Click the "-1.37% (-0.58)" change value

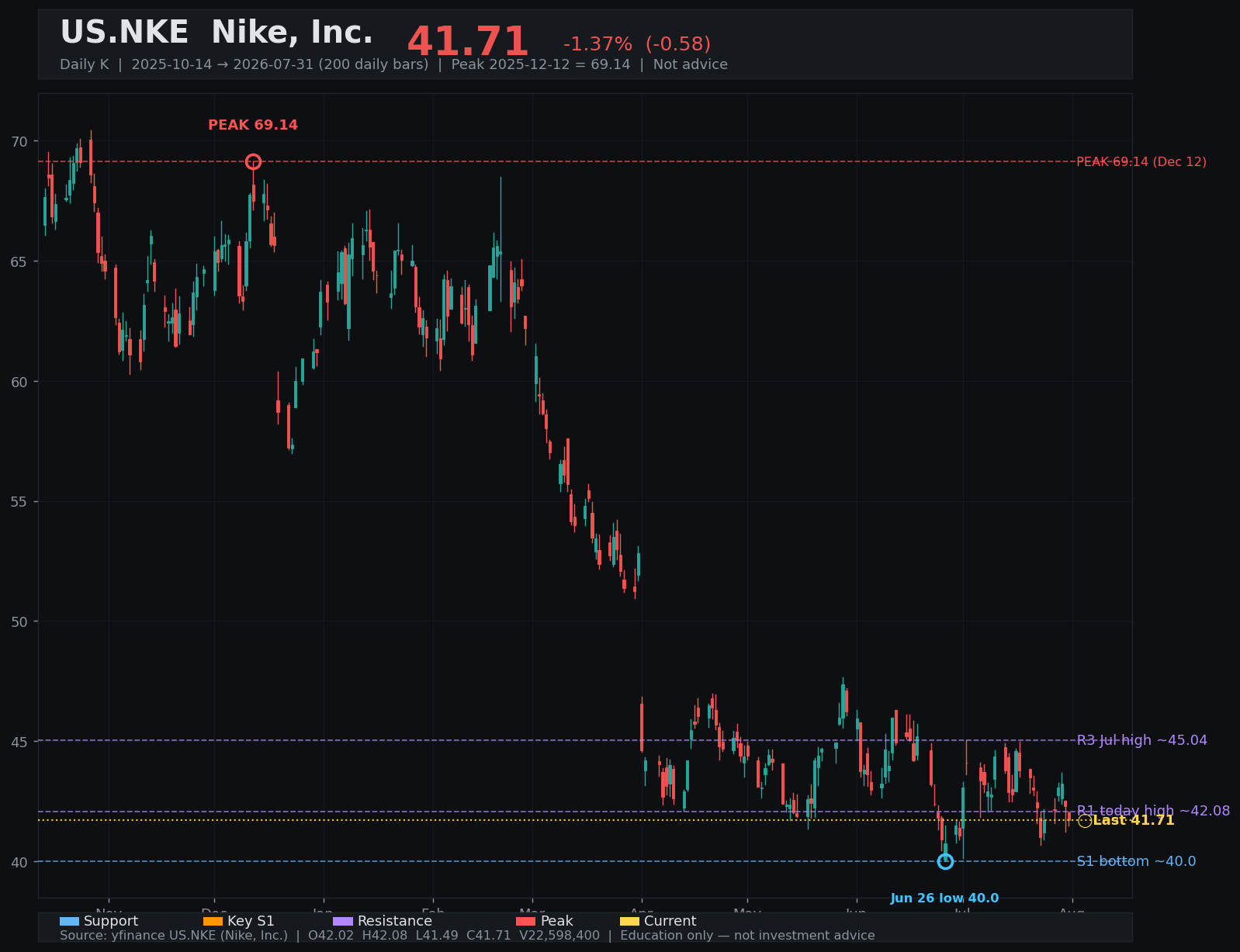(x=637, y=44)
